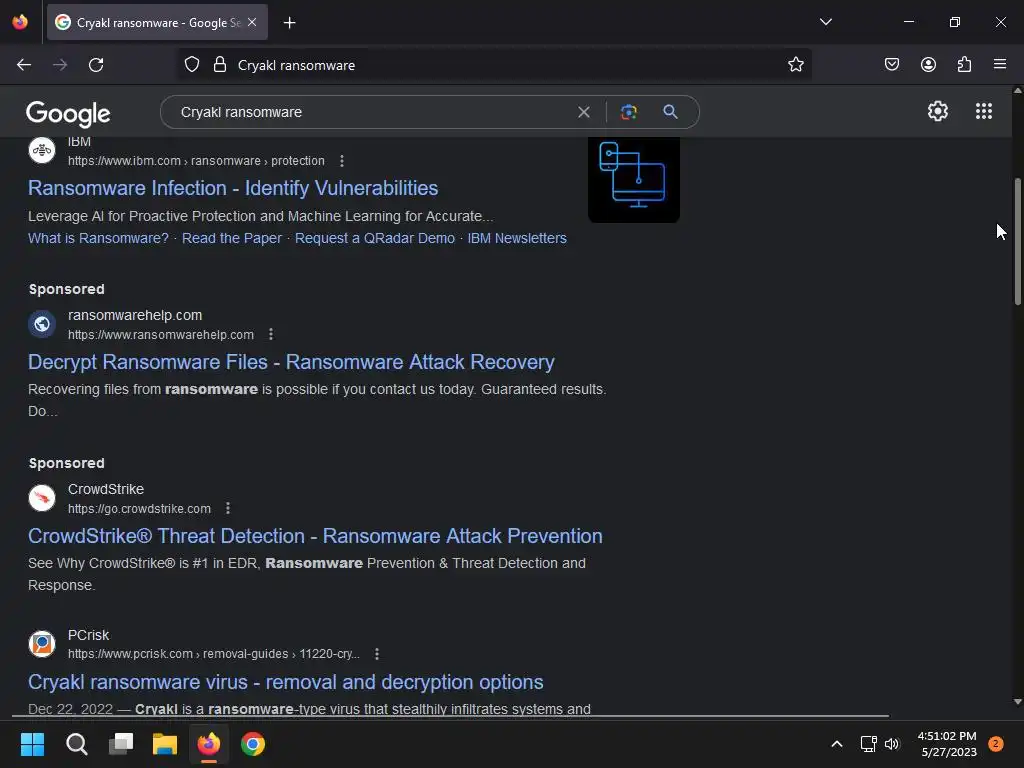Open the network status tray icon
This screenshot has width=1024, height=768.
click(868, 744)
